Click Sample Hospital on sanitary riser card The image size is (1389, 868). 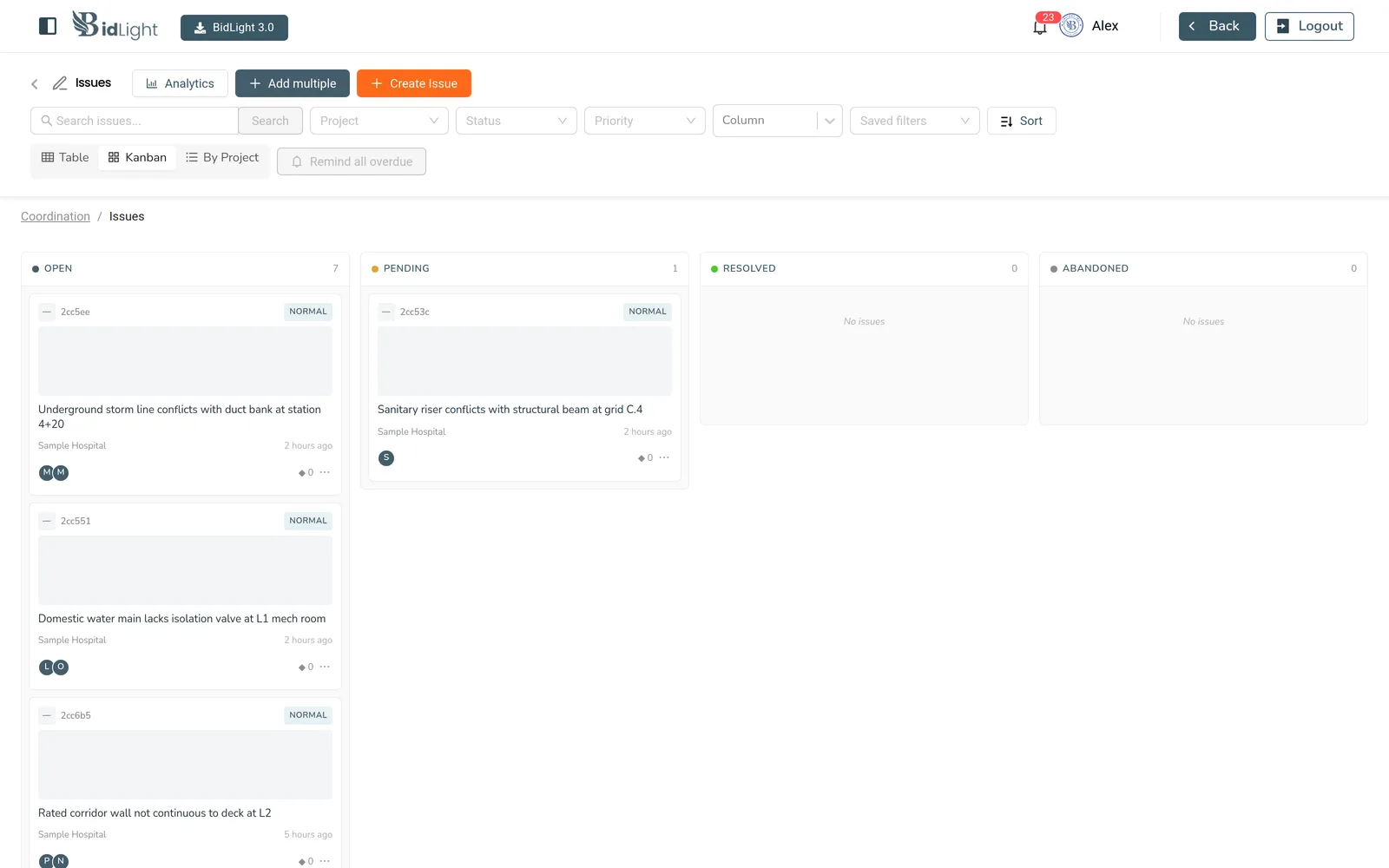click(x=411, y=431)
